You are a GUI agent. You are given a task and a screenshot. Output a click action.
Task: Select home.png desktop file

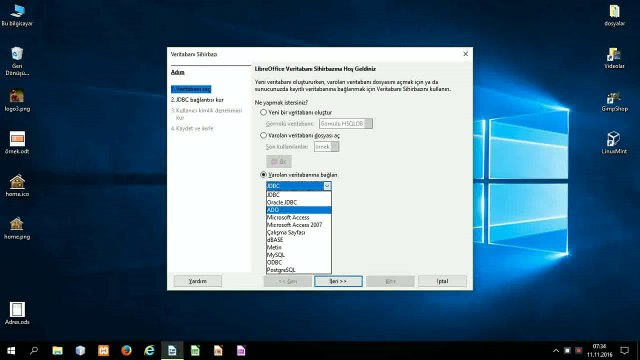[x=17, y=228]
